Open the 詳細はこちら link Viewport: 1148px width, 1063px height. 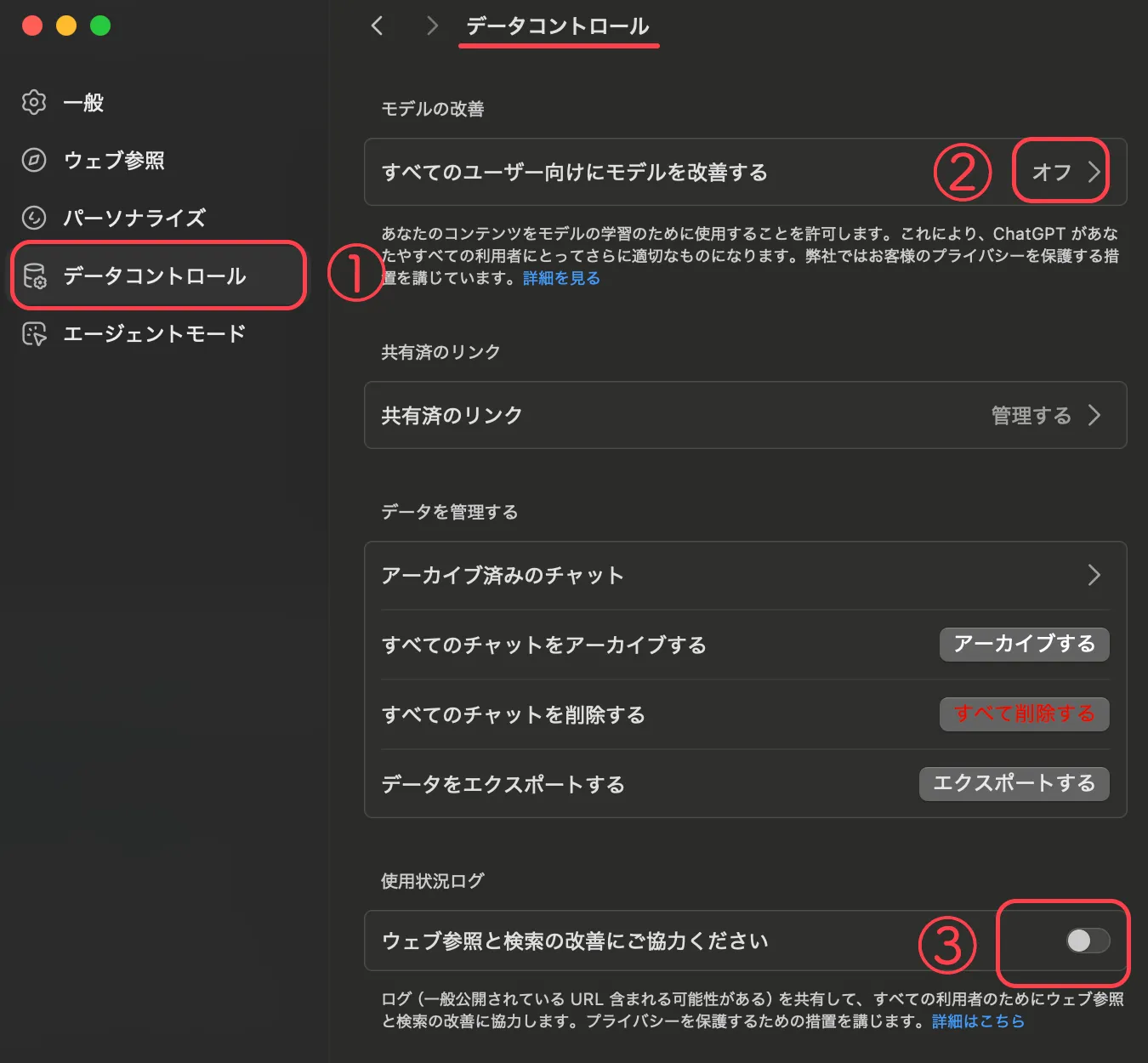(978, 1021)
